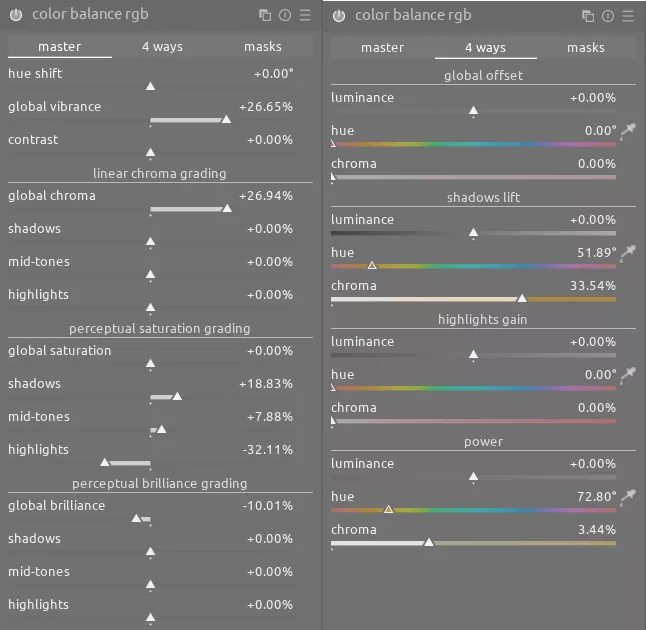Select the highlights gain hue eyedropper
The height and width of the screenshot is (630, 646).
tap(628, 375)
